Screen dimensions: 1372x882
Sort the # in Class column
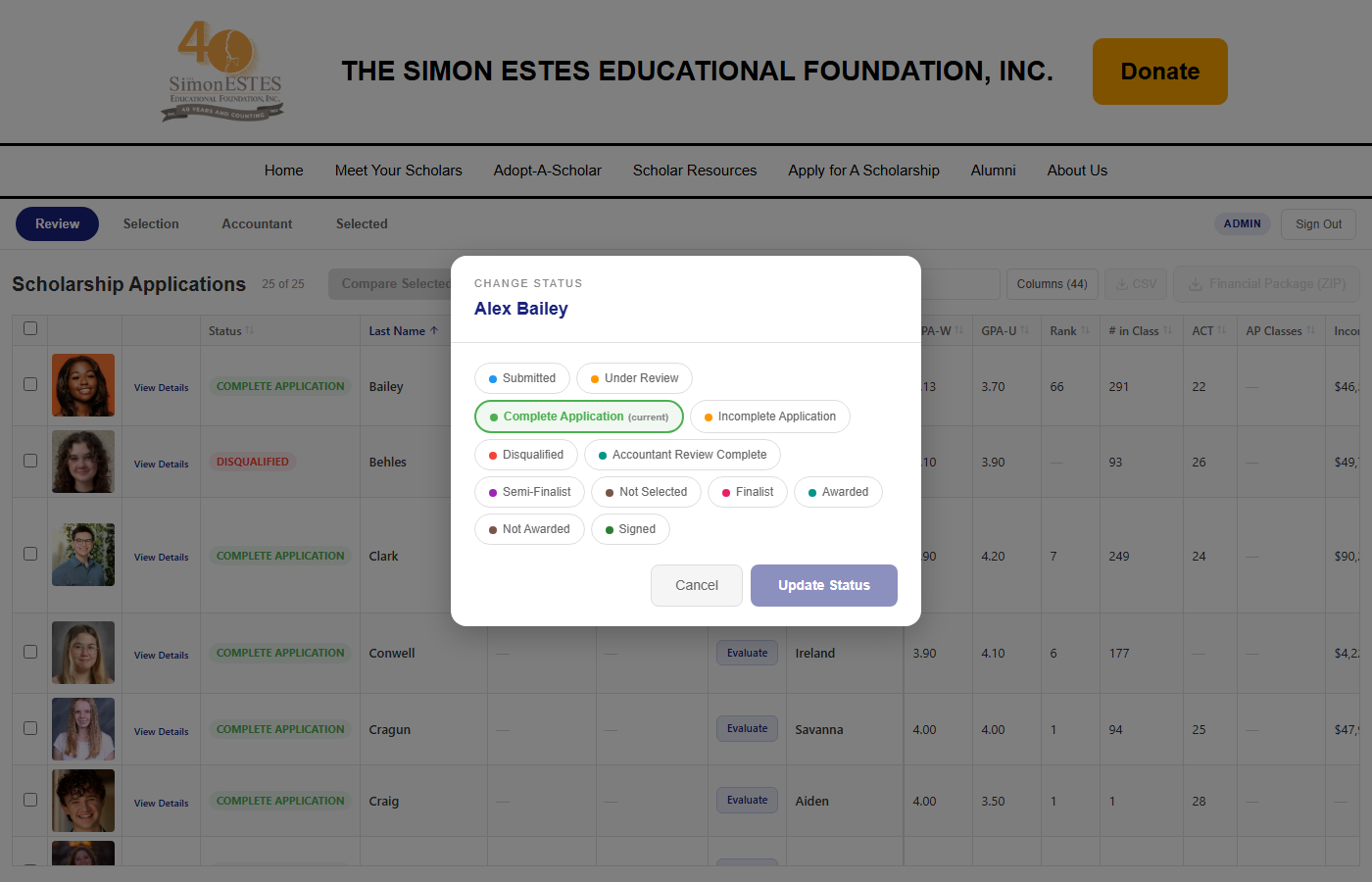coord(1138,330)
